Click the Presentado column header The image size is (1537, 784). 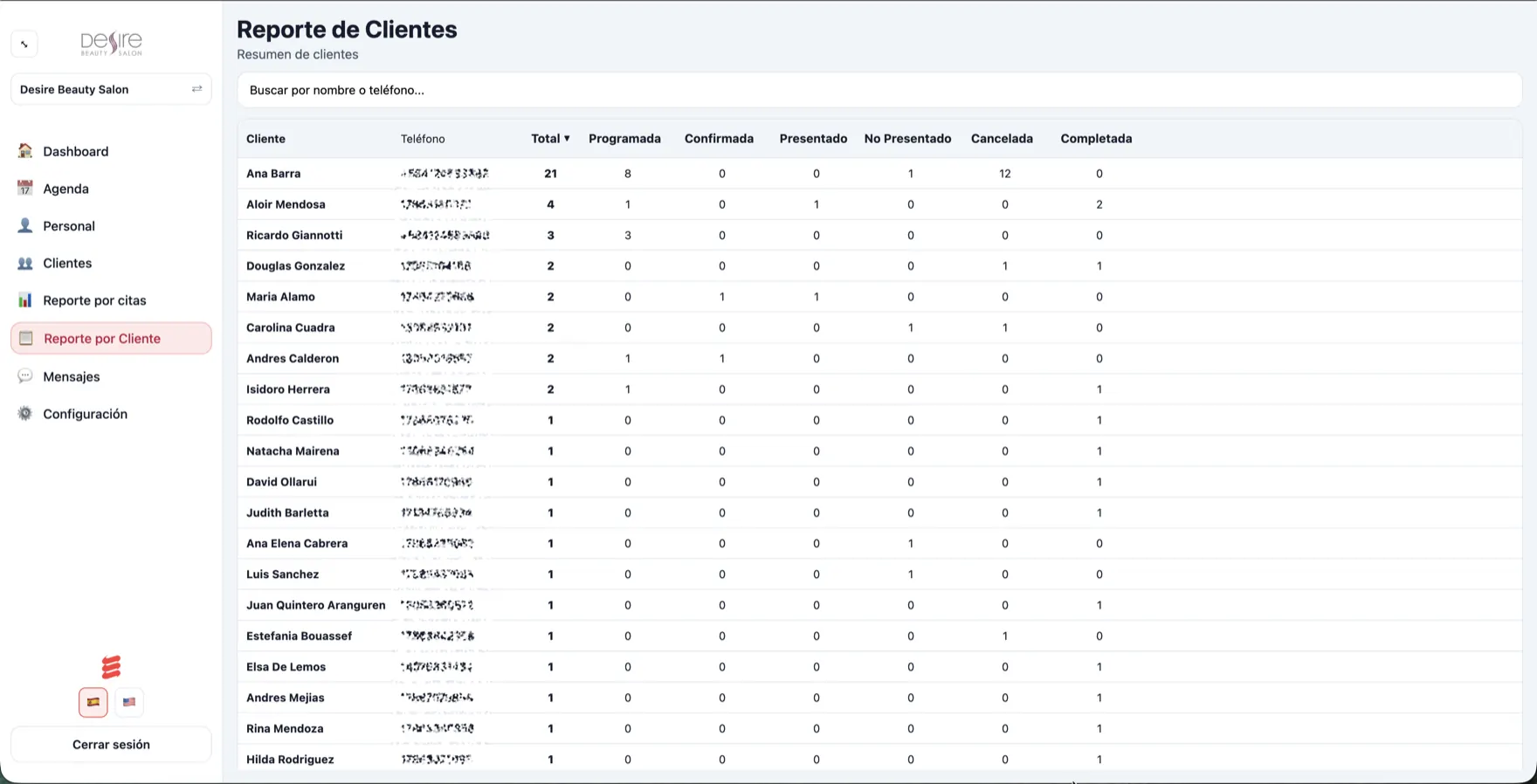tap(813, 139)
